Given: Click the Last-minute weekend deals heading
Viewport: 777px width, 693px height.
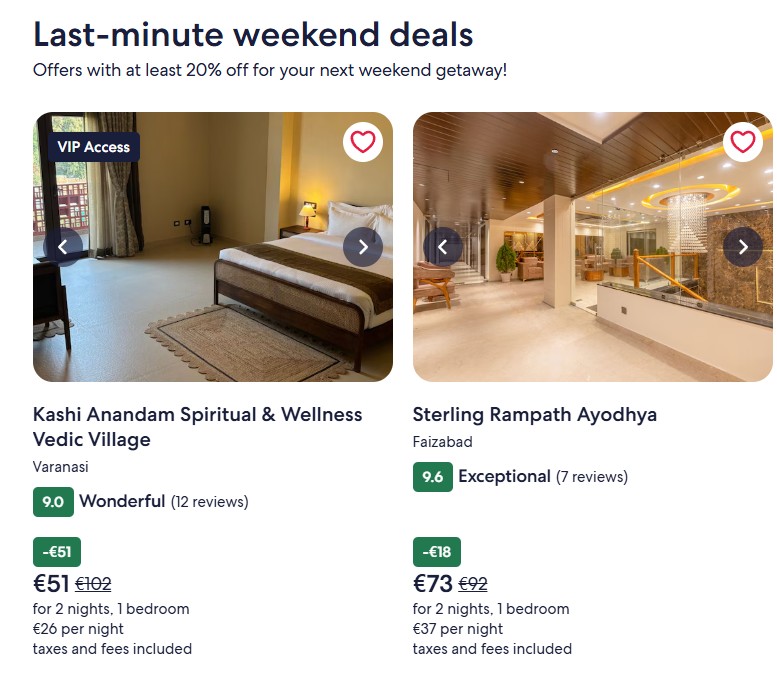Looking at the screenshot, I should pyautogui.click(x=253, y=35).
